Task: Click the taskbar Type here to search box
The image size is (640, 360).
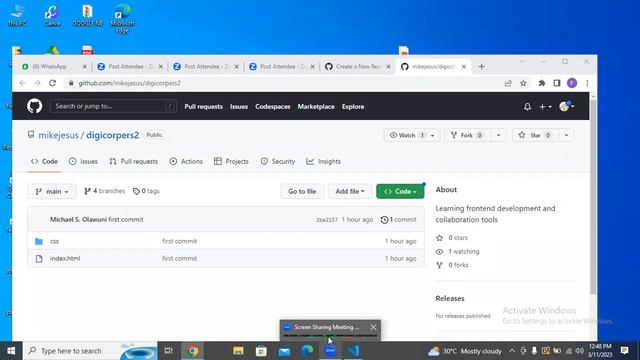Action: 90,351
